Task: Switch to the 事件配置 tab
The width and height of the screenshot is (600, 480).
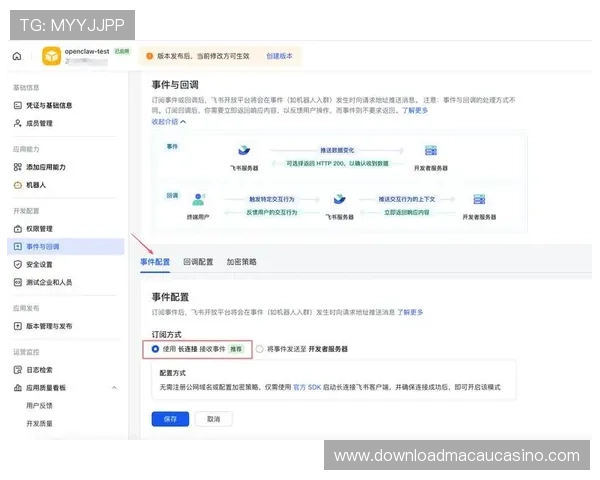Action: pyautogui.click(x=155, y=262)
